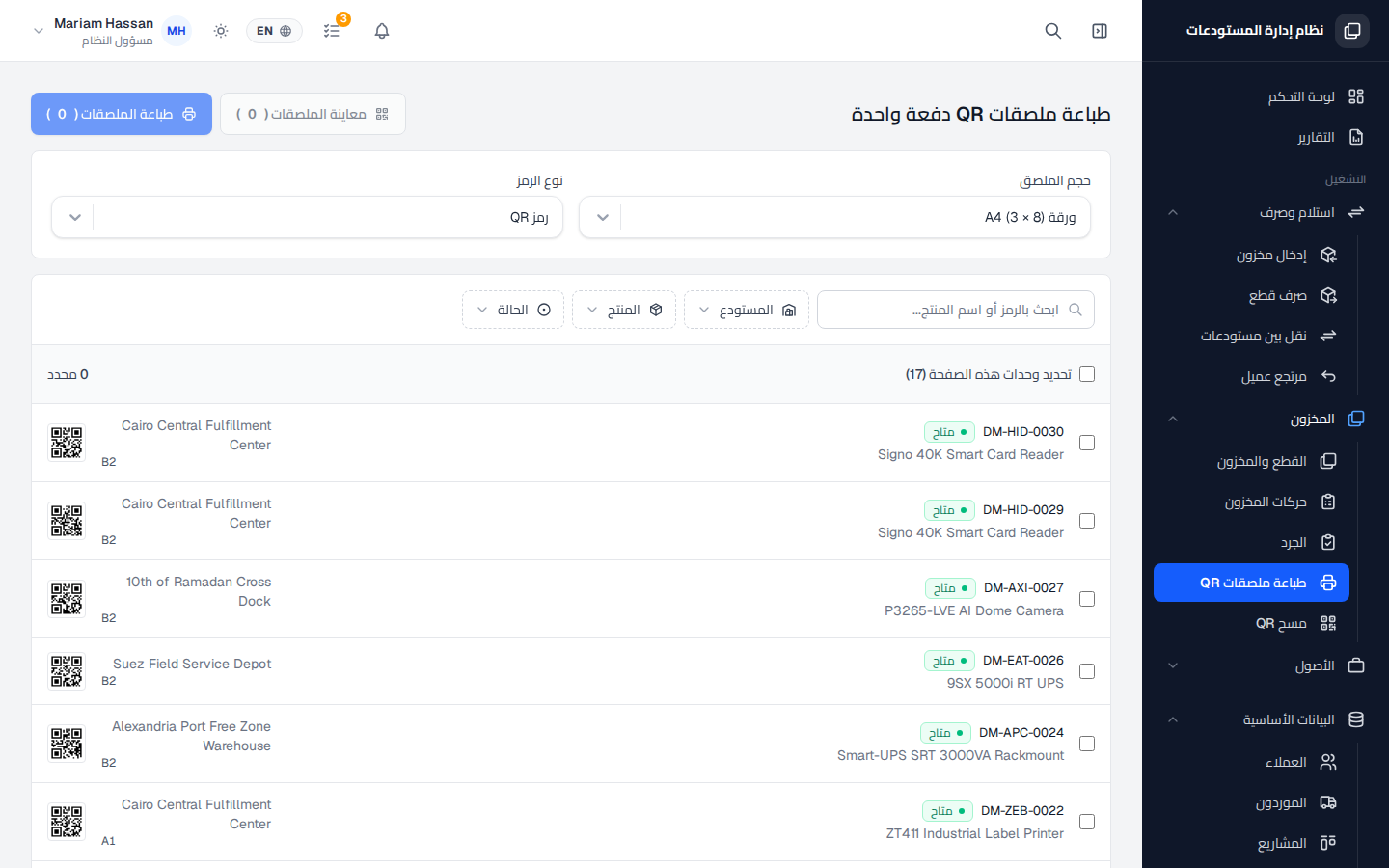Open التقارير reports page
Image resolution: width=1389 pixels, height=868 pixels.
[x=1265, y=137]
